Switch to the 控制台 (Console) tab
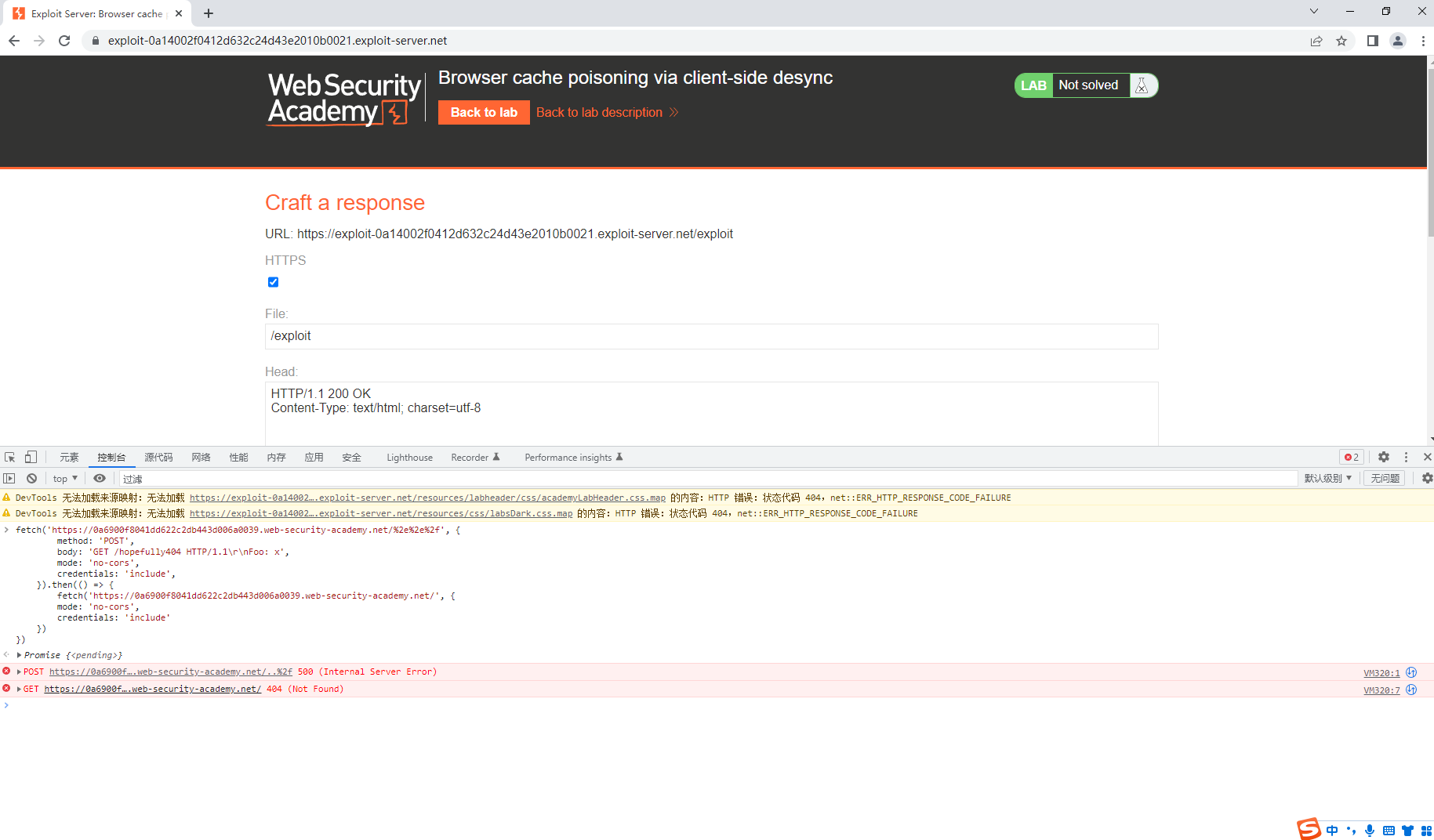Screen dimensions: 1434x840 coord(111,458)
